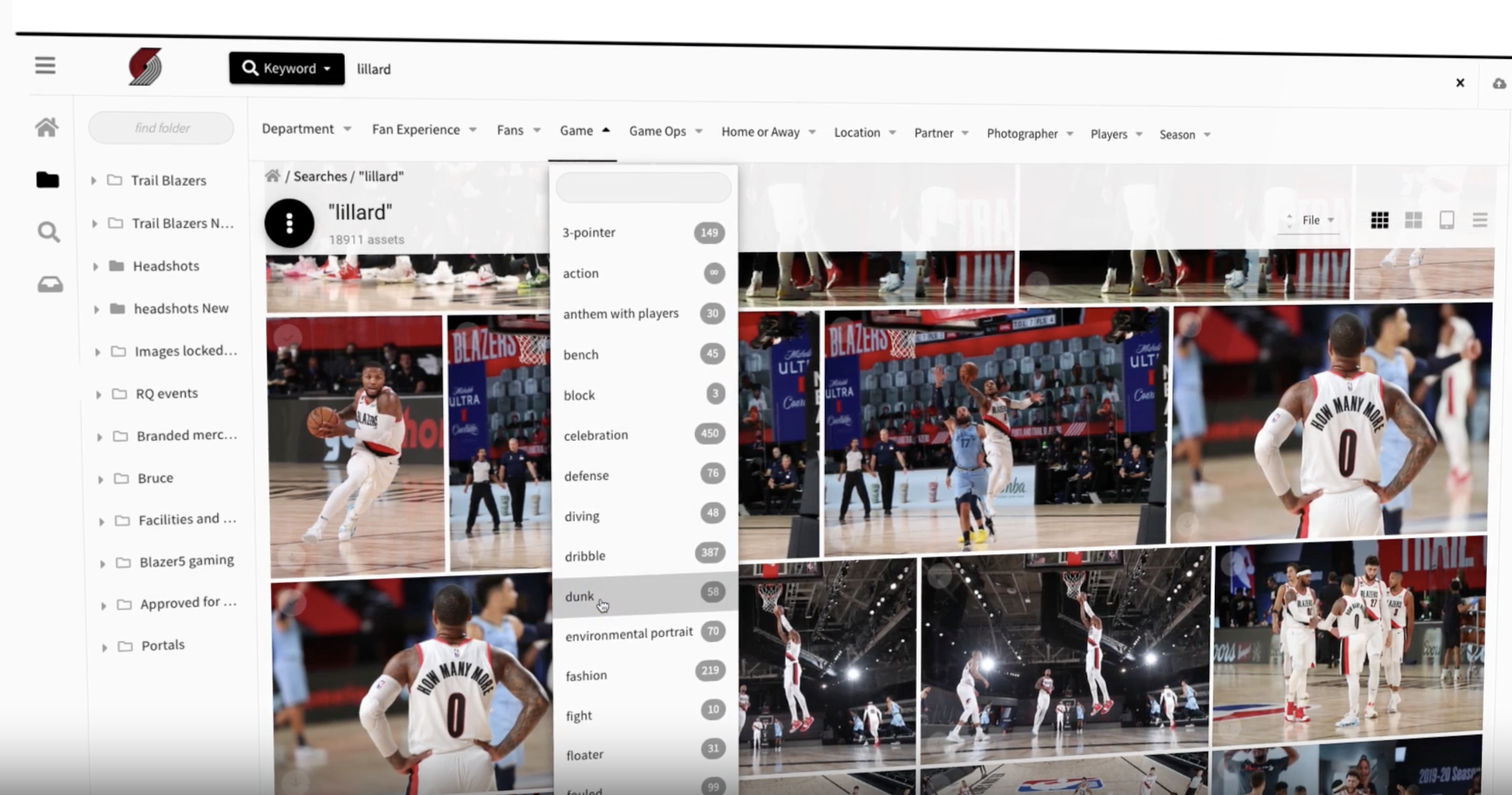Open the Home or Away filter

[768, 132]
